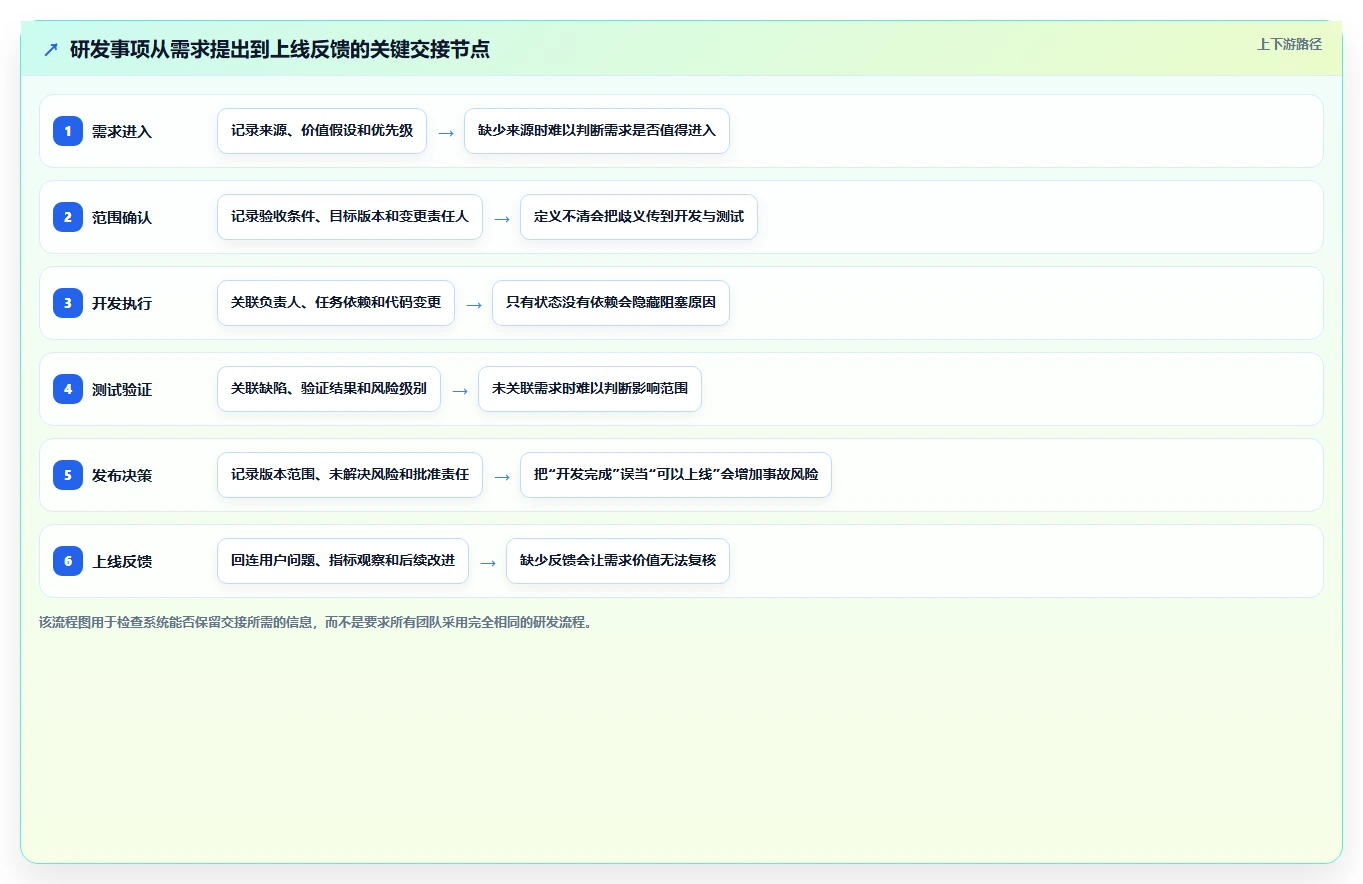This screenshot has width=1363, height=884.
Task: Open the 记录来源、价值假设和优先级 box
Action: click(322, 131)
